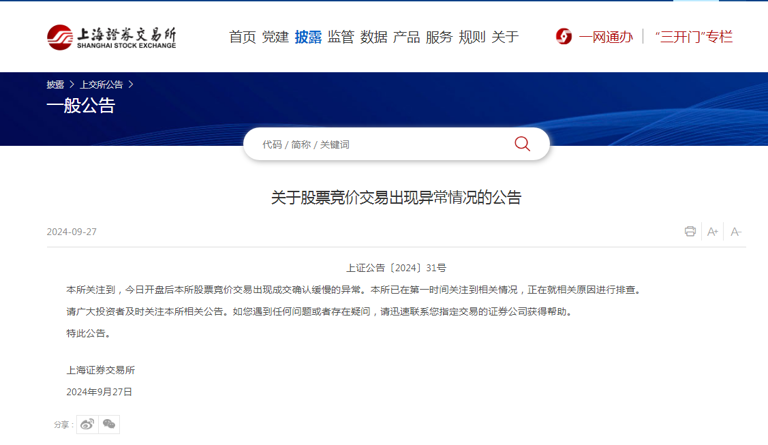Go to 披露 breadcrumb link

[x=55, y=85]
